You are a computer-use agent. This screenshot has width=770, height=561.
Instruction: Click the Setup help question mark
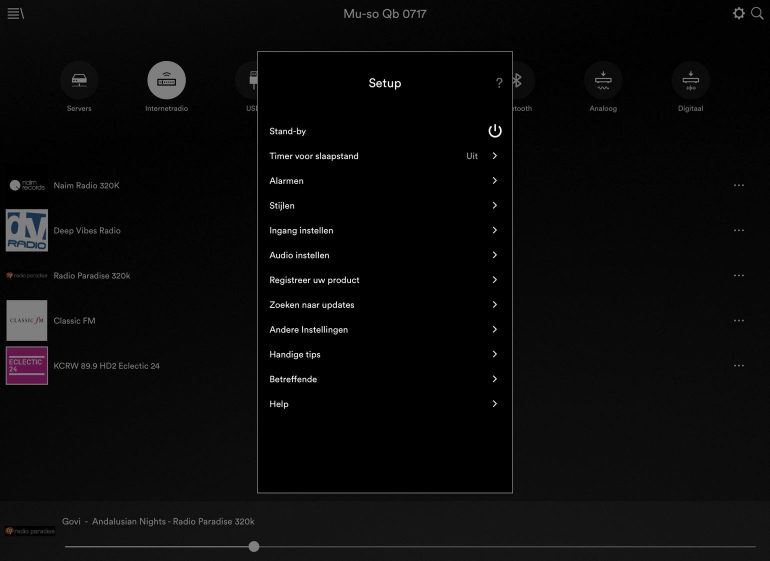pos(499,83)
